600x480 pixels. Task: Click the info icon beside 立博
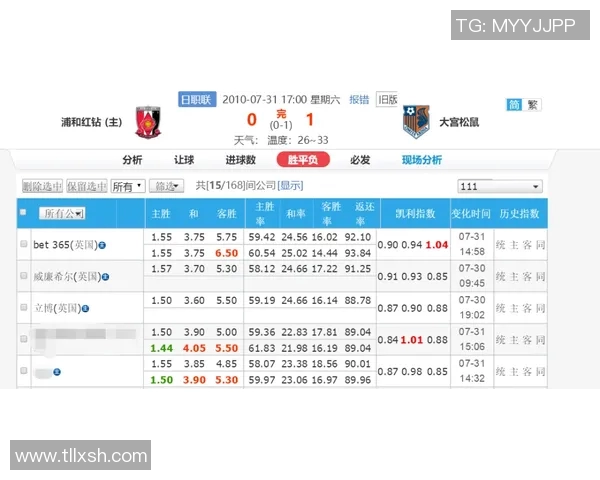pos(87,307)
